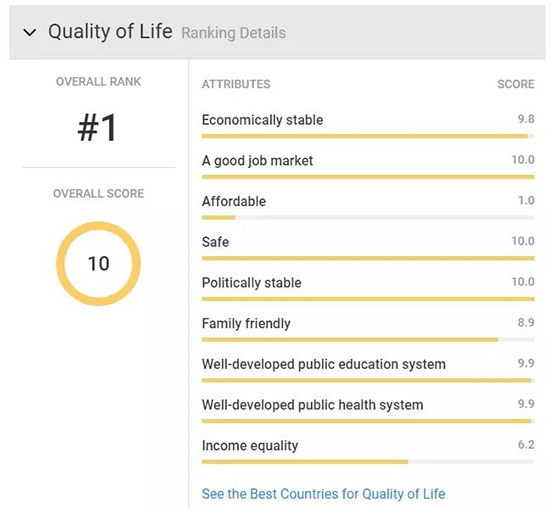Open See the Best Countries for Quality of Life

[323, 494]
